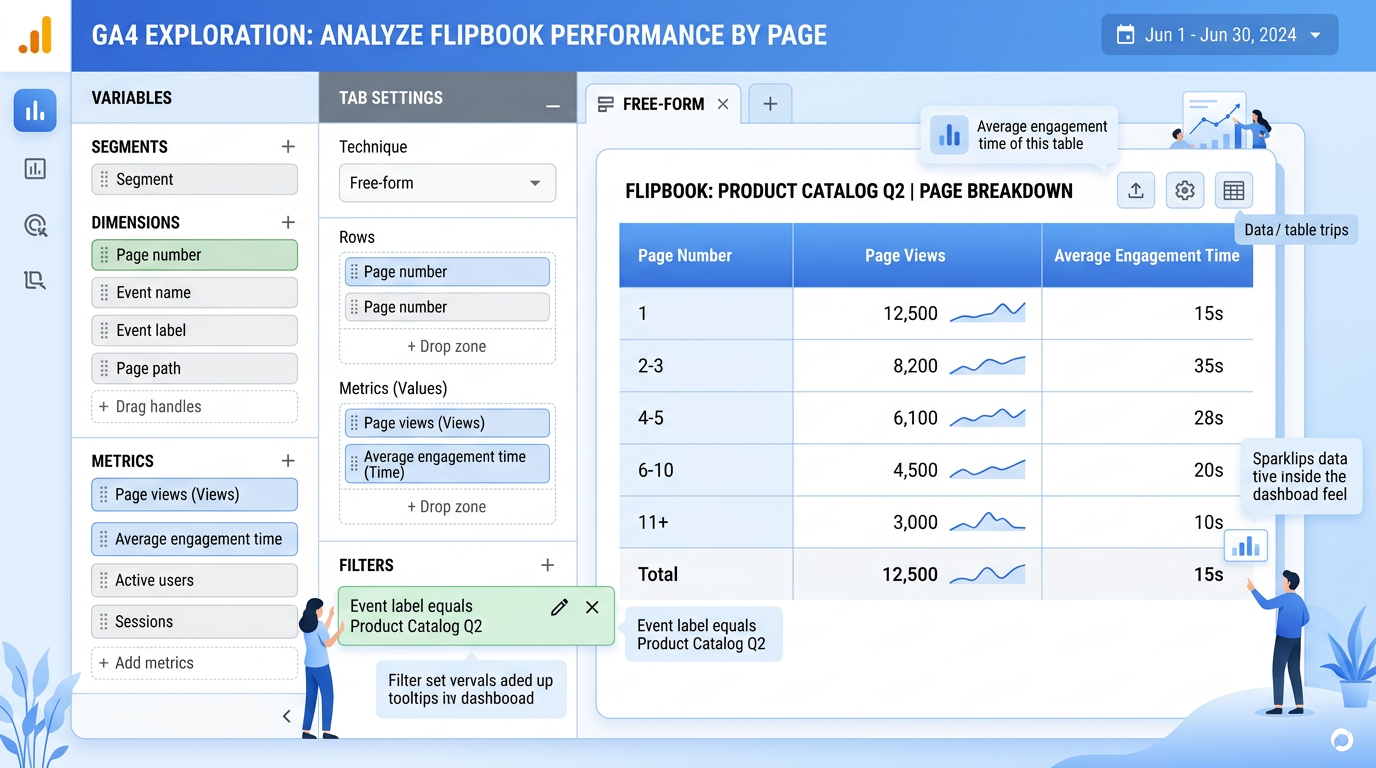Sort by Average Engagement Time column header
This screenshot has height=768, width=1376.
1147,256
